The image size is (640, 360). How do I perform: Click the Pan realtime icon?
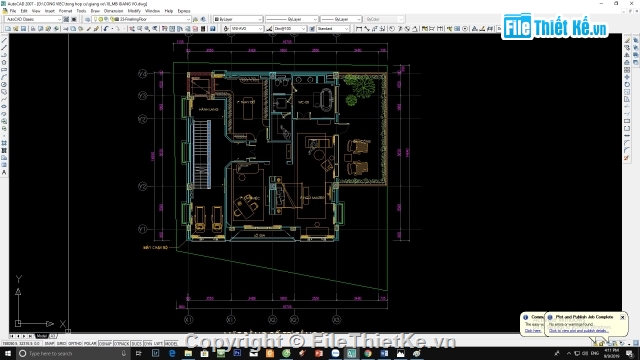point(132,29)
